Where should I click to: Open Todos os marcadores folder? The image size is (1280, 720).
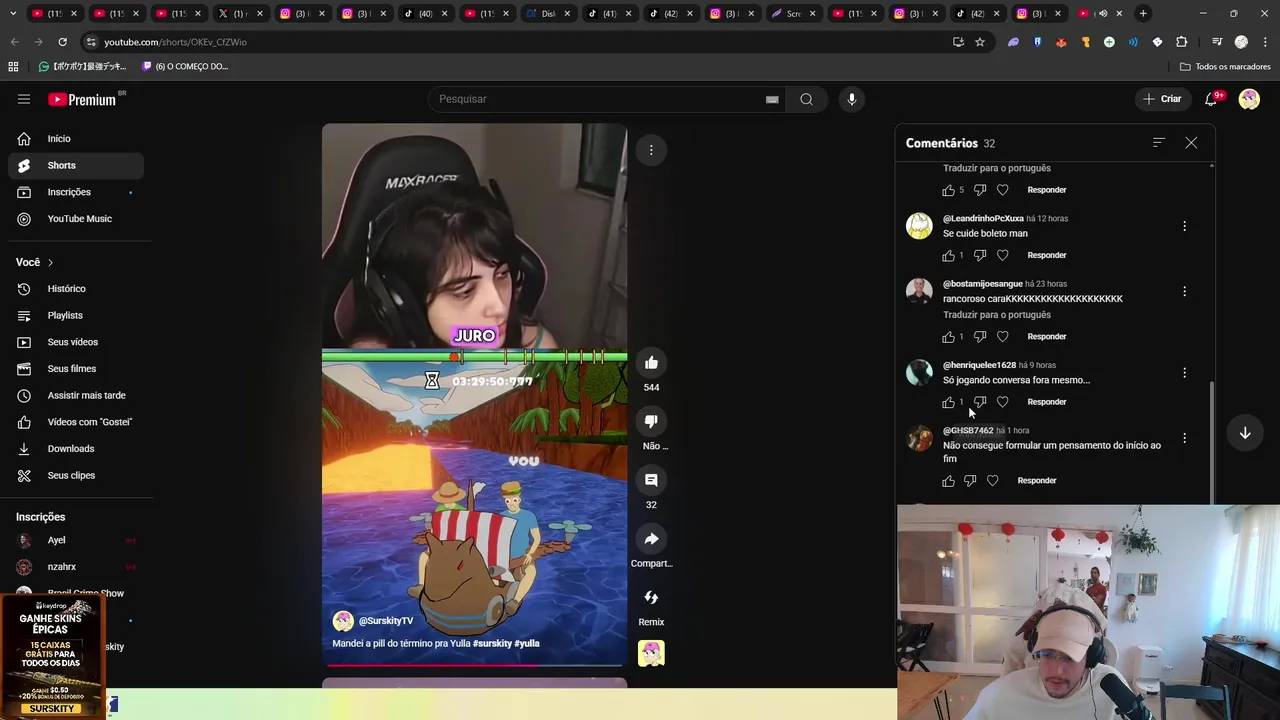[x=1225, y=66]
